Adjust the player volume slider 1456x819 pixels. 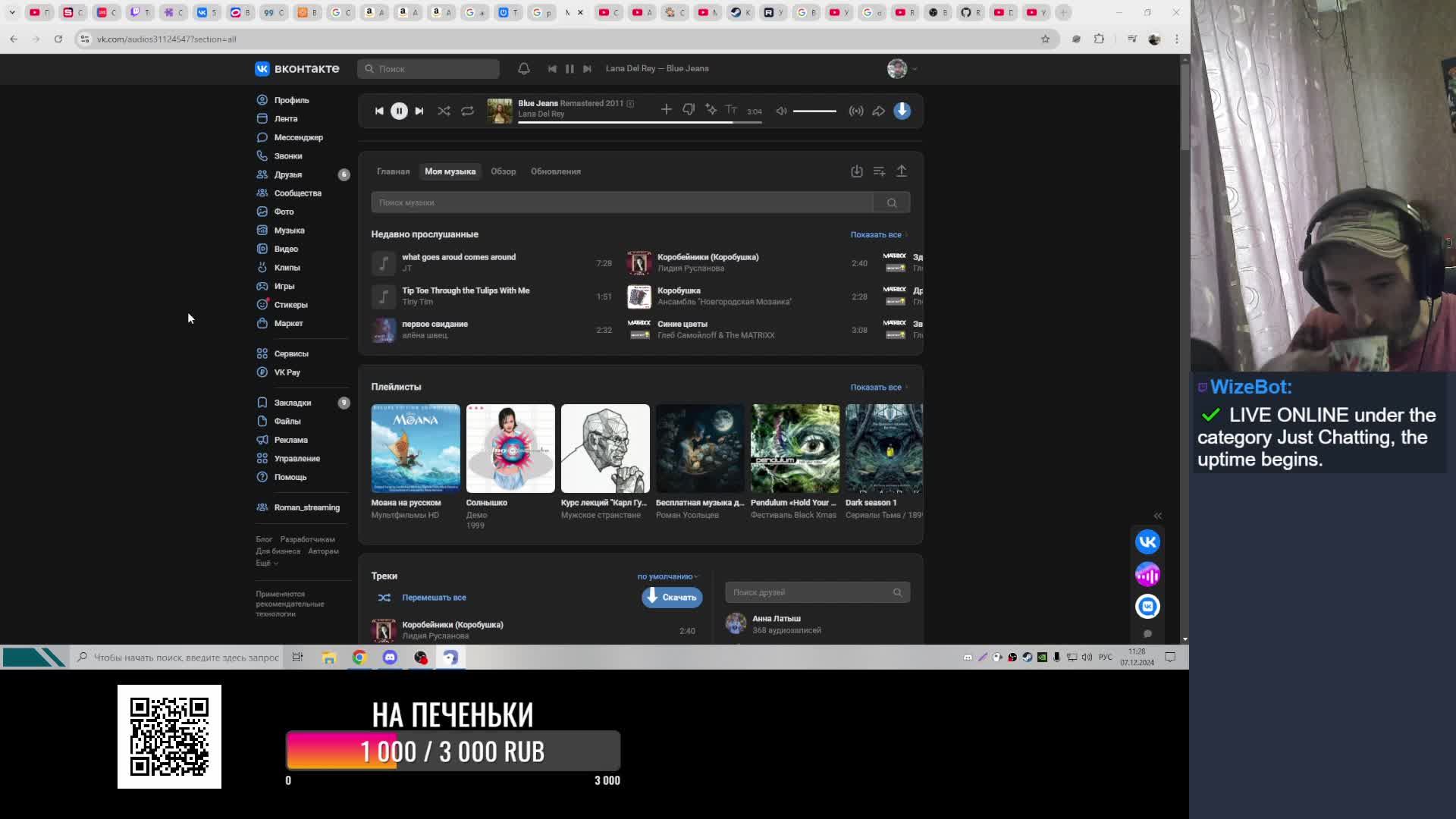814,111
